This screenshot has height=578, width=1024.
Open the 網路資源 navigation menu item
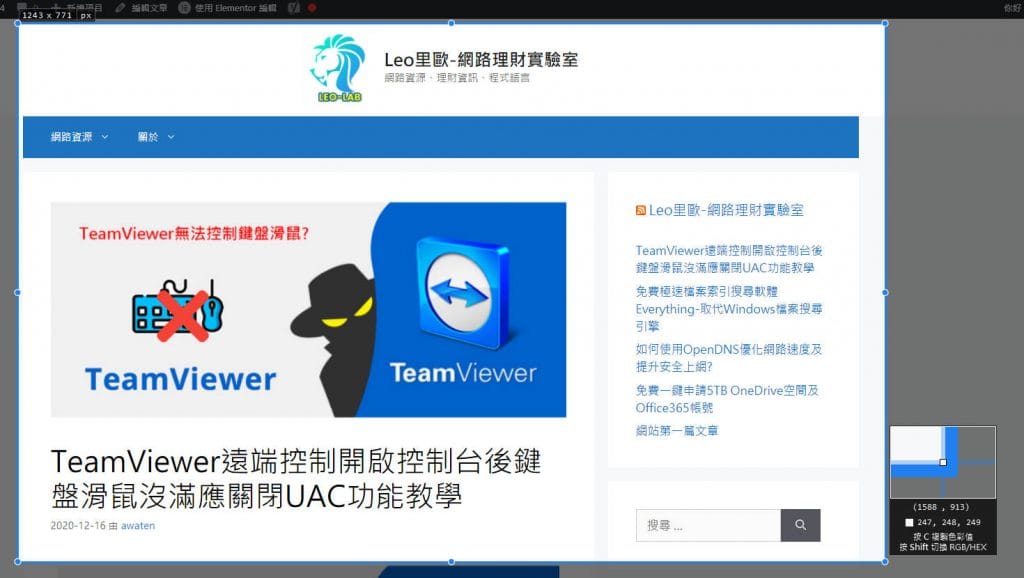pyautogui.click(x=71, y=137)
